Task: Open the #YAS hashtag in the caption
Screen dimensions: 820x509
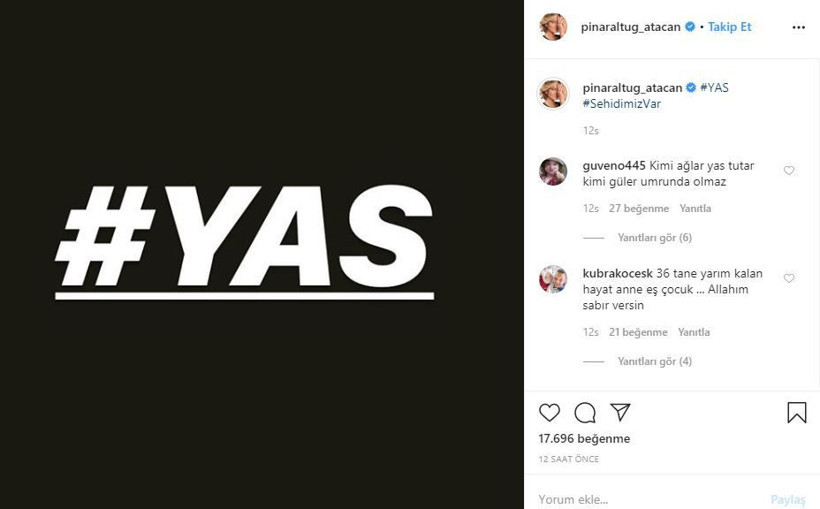Action: pyautogui.click(x=714, y=87)
